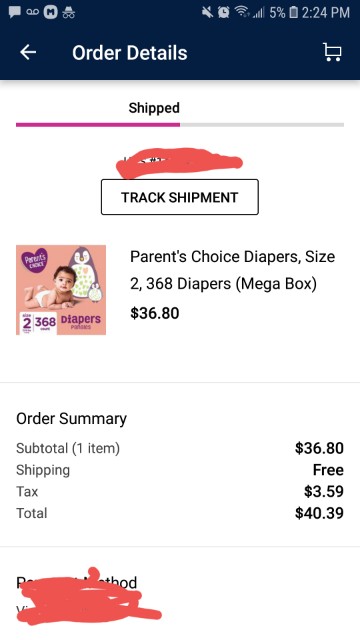Viewport: 360px width, 640px height.
Task: Tap the incognito glasses status icon
Action: coord(69,13)
